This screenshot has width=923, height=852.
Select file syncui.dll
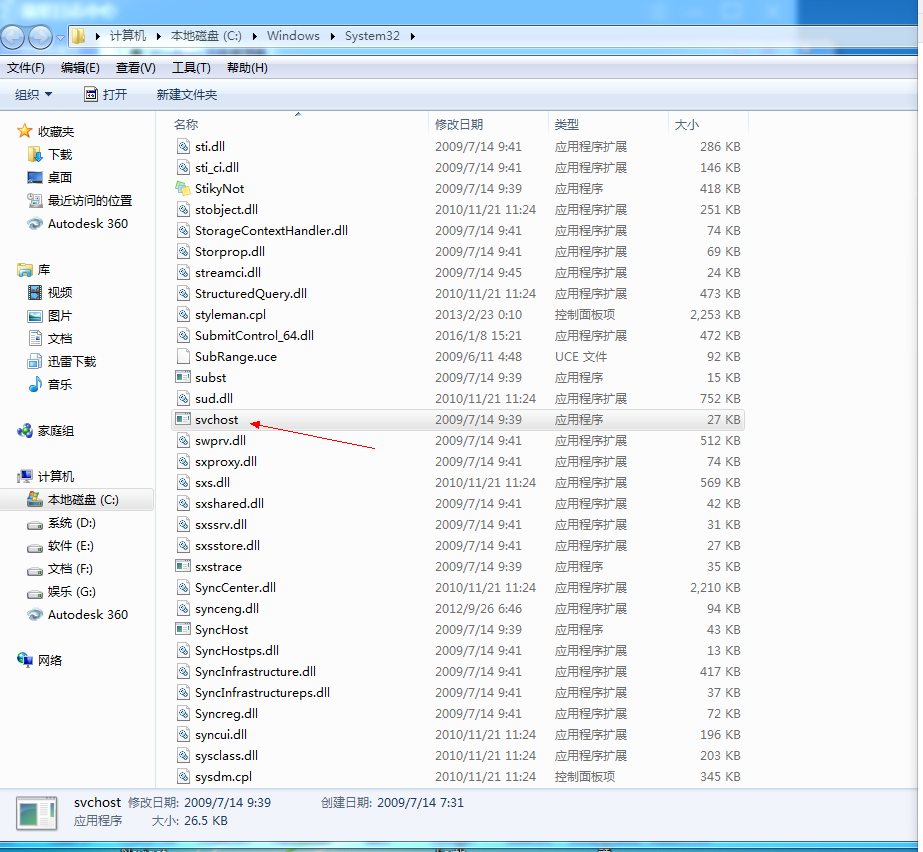[221, 734]
